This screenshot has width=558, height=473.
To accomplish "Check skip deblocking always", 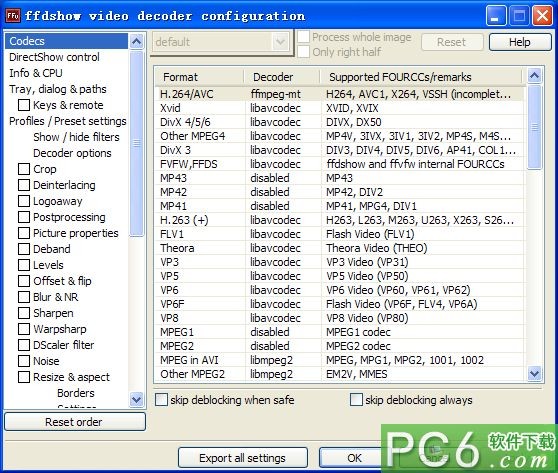I will pyautogui.click(x=356, y=400).
